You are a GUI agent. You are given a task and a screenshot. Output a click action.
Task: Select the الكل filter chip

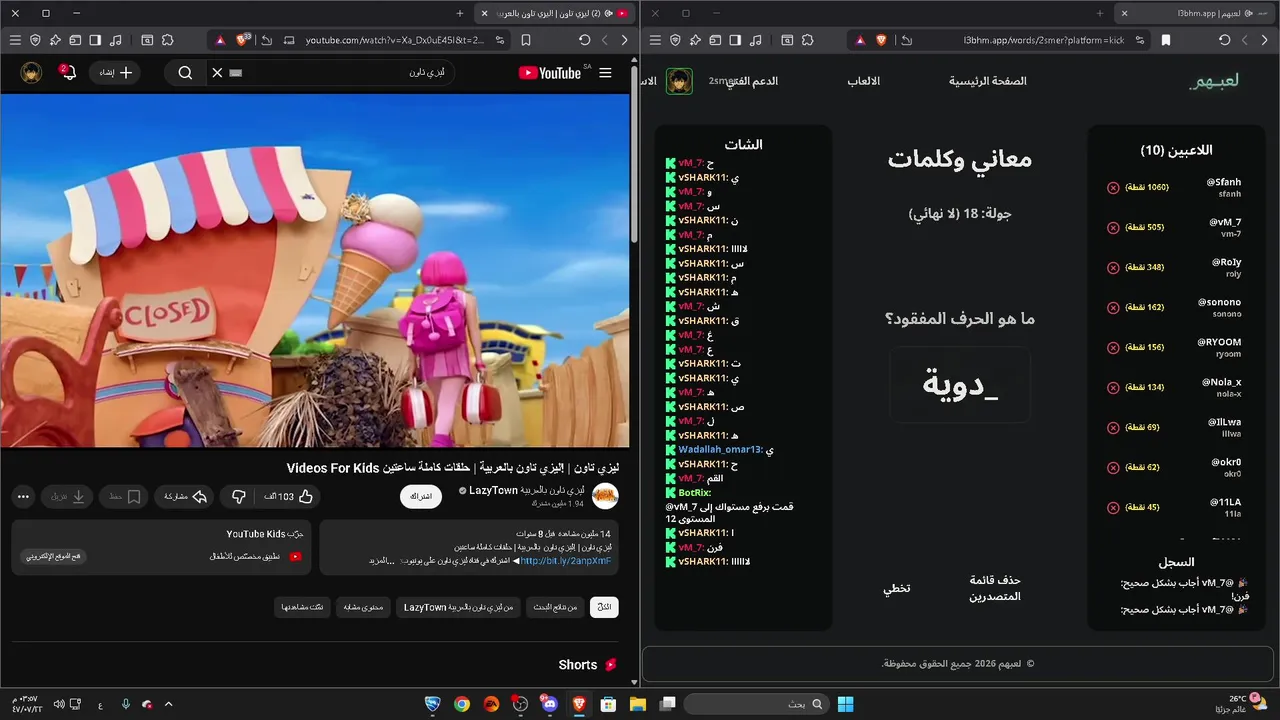tap(604, 607)
